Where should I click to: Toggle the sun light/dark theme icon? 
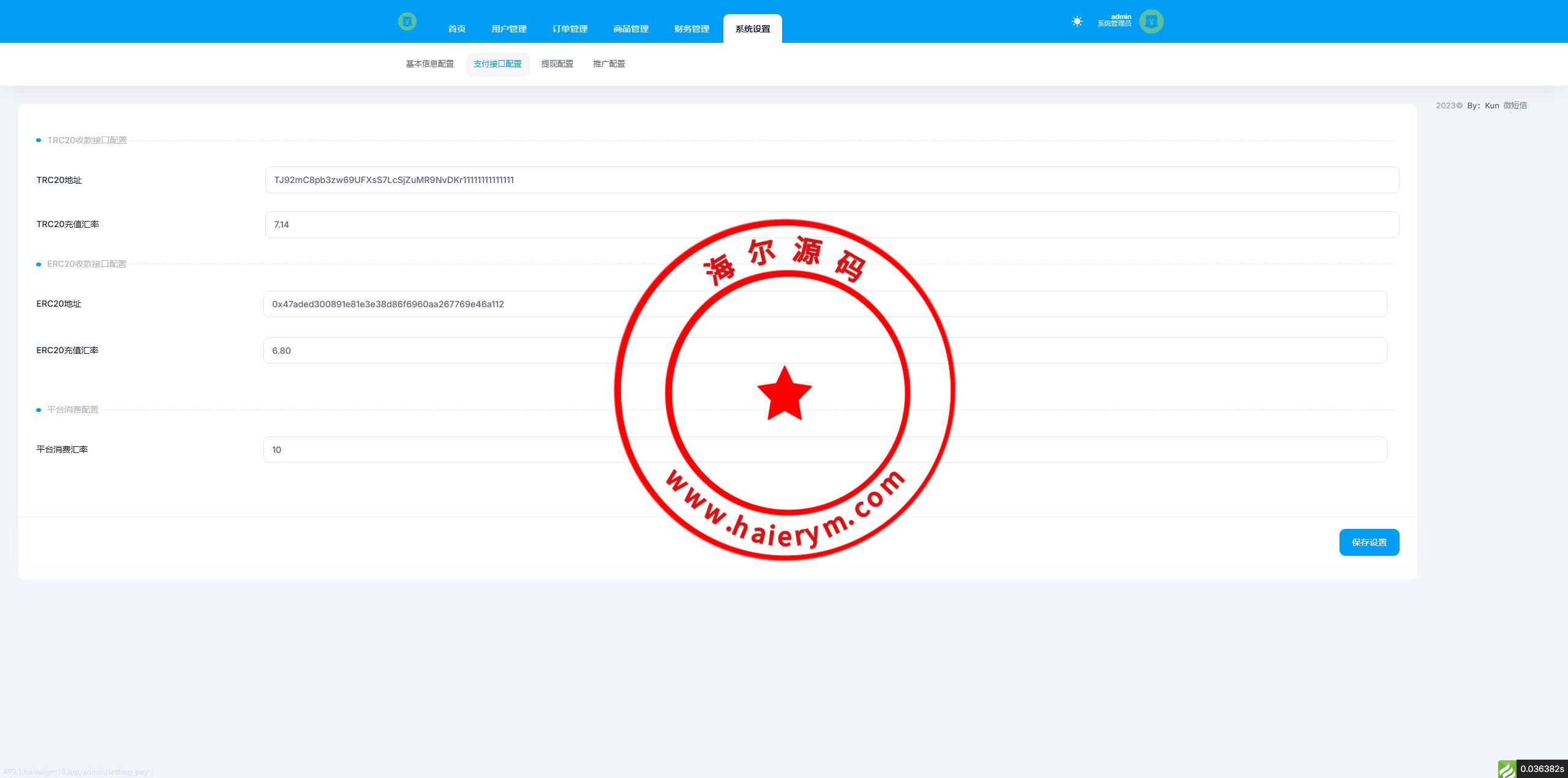(x=1077, y=21)
